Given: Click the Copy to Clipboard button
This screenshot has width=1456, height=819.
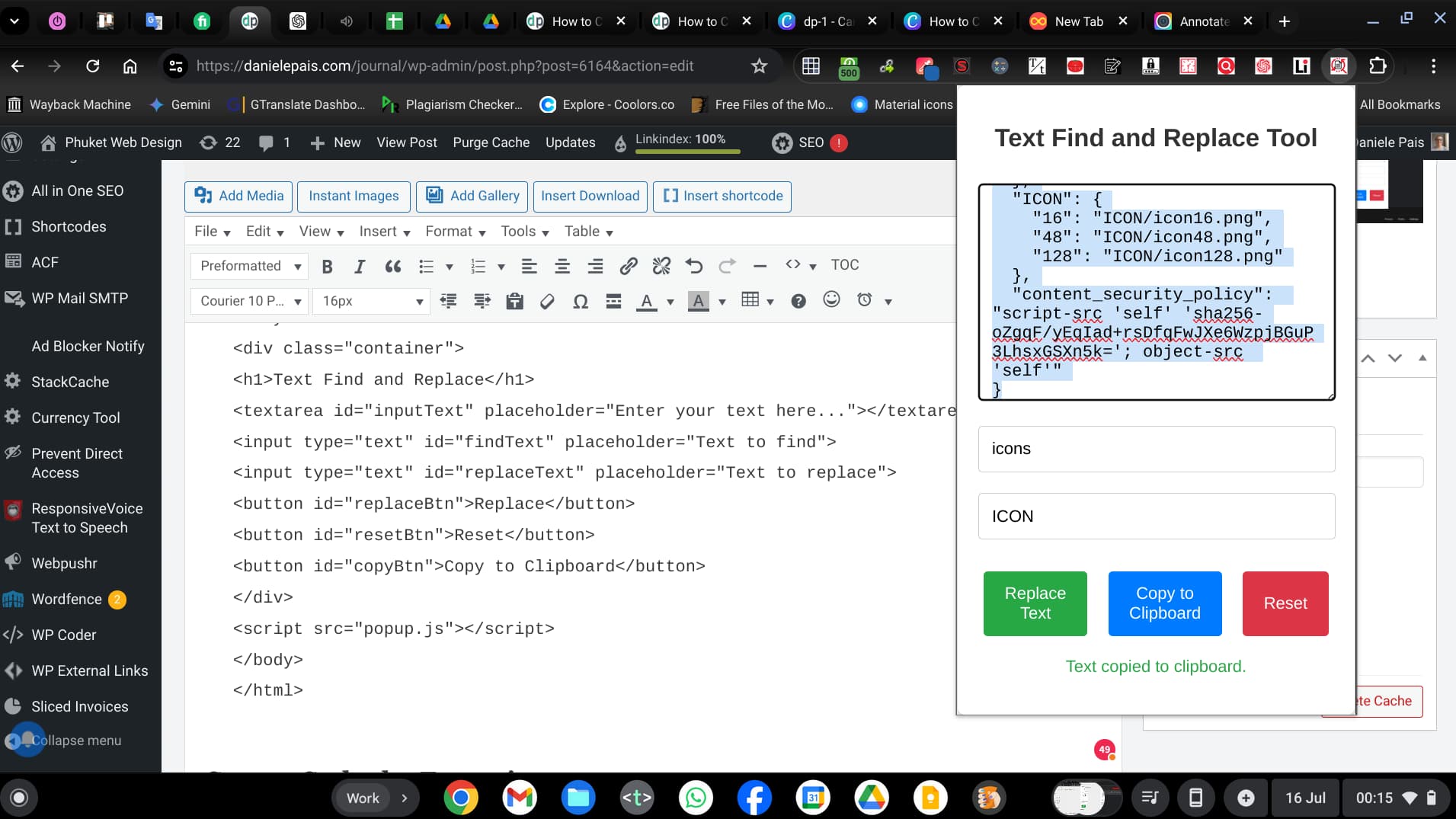Looking at the screenshot, I should click(1164, 603).
